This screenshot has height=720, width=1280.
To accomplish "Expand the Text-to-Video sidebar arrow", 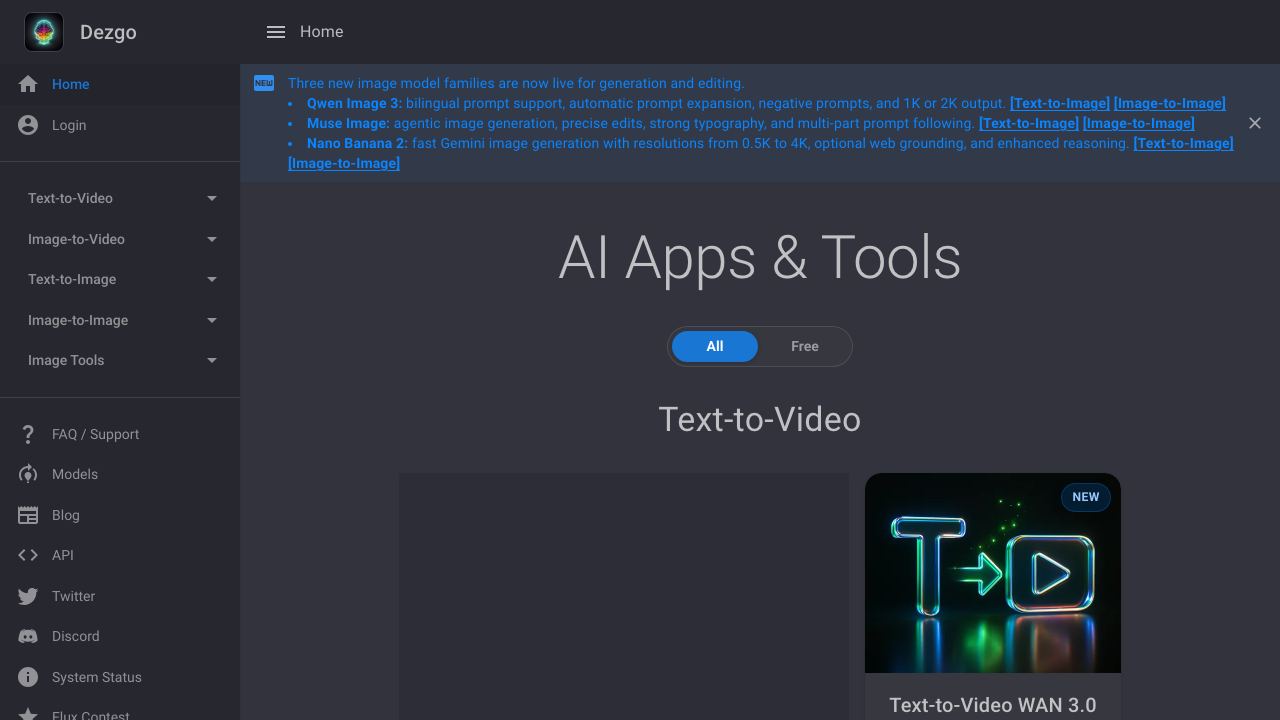I will (212, 198).
